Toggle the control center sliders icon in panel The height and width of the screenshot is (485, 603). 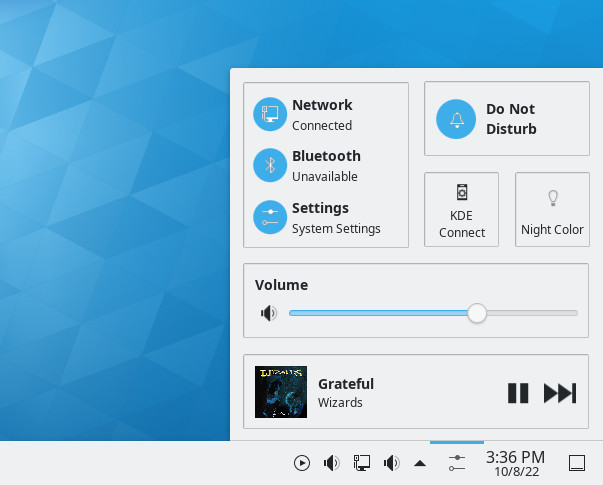pyautogui.click(x=457, y=463)
